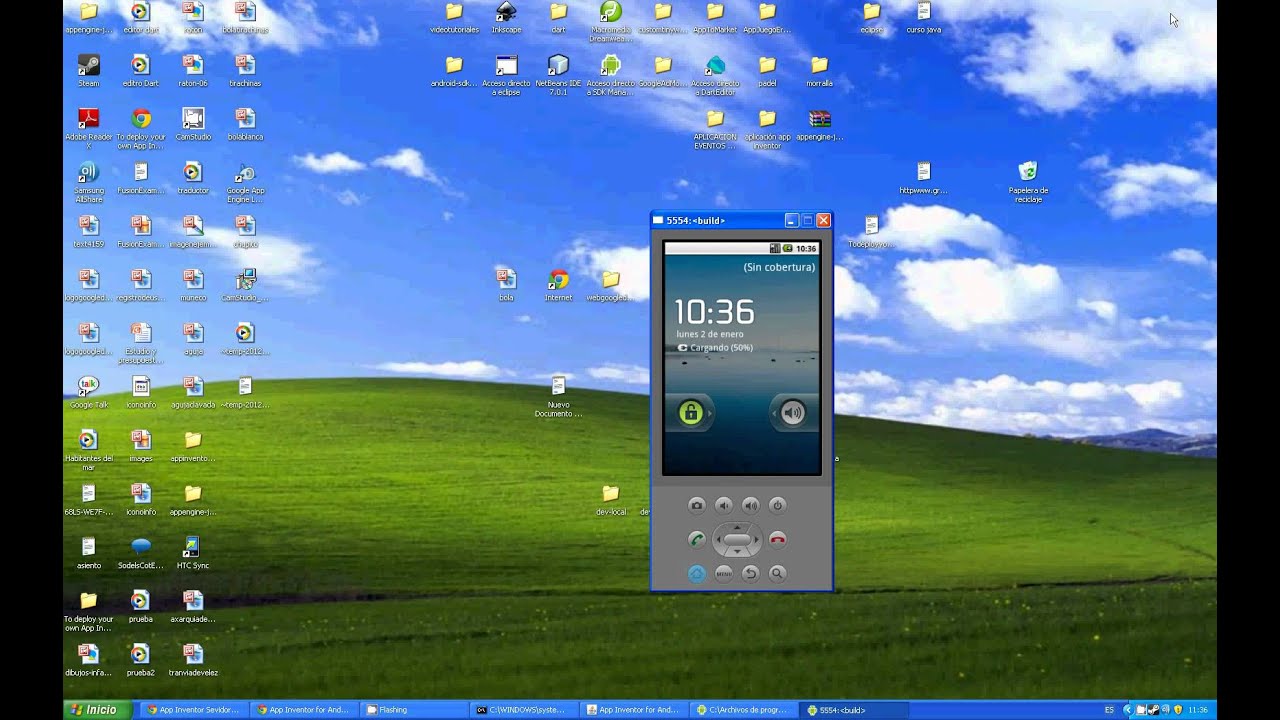Select the tranviadevelez image file
Screen dimensions: 1280x720
click(193, 660)
